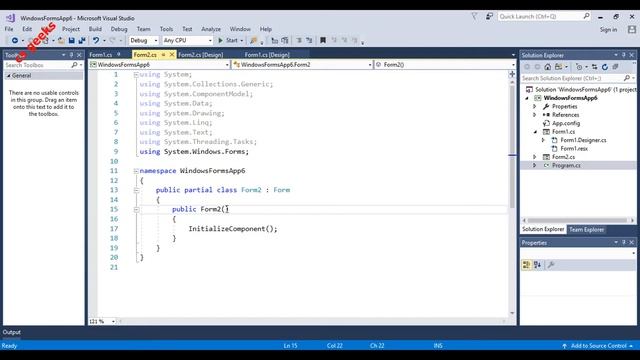
Task: Click the comment selected lines icon
Action: point(299,40)
